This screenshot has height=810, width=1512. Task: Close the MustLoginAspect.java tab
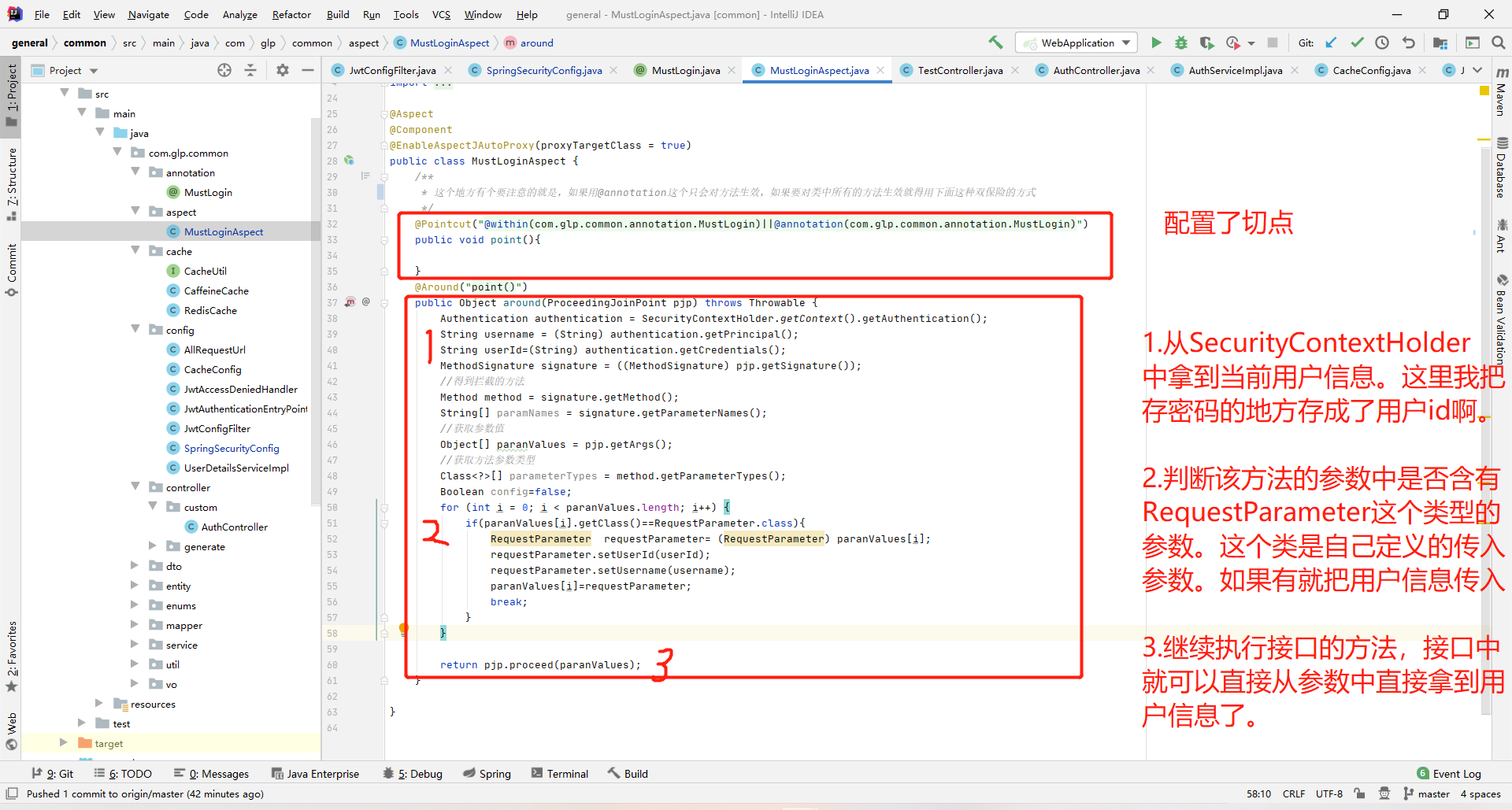tap(880, 70)
